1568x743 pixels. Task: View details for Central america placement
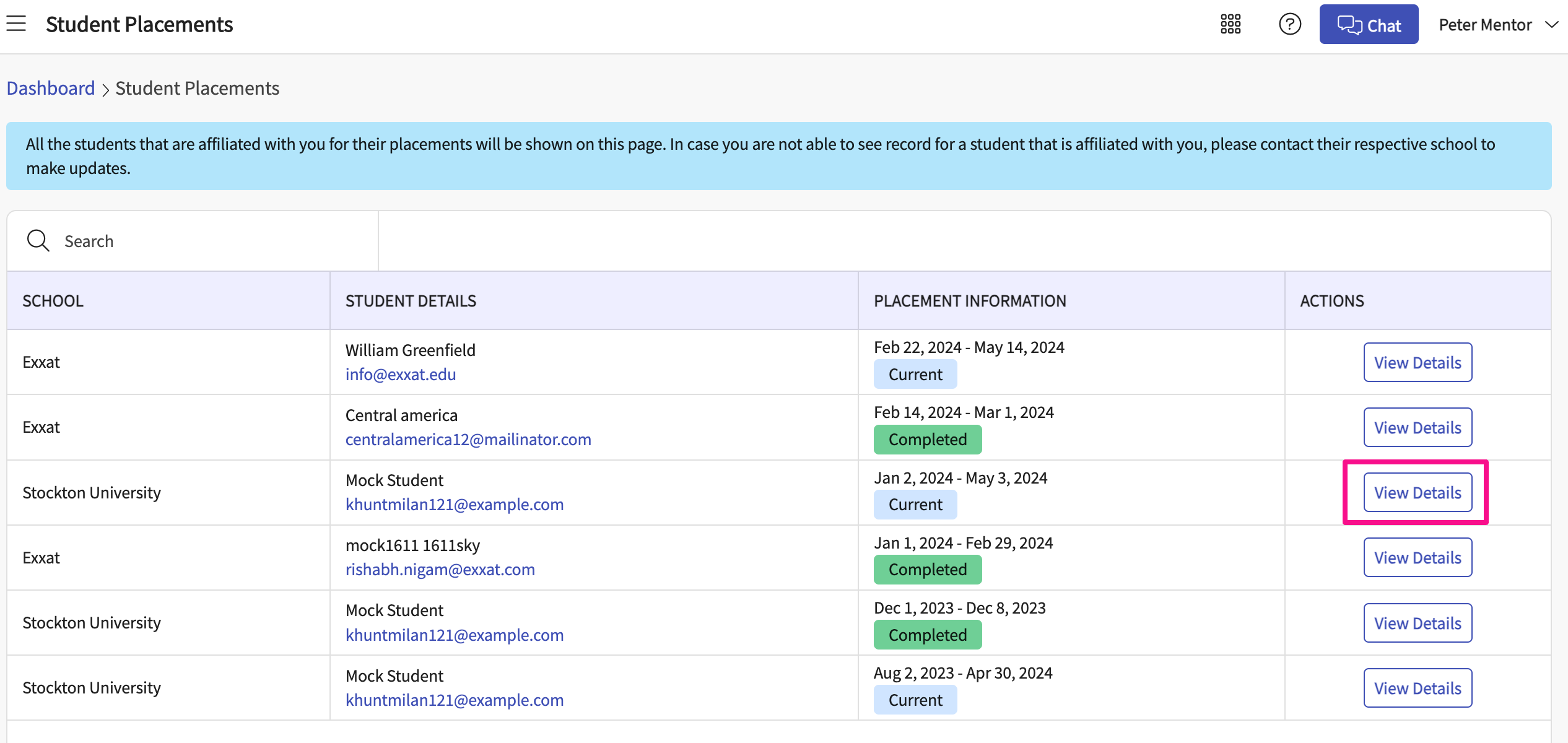tap(1417, 427)
